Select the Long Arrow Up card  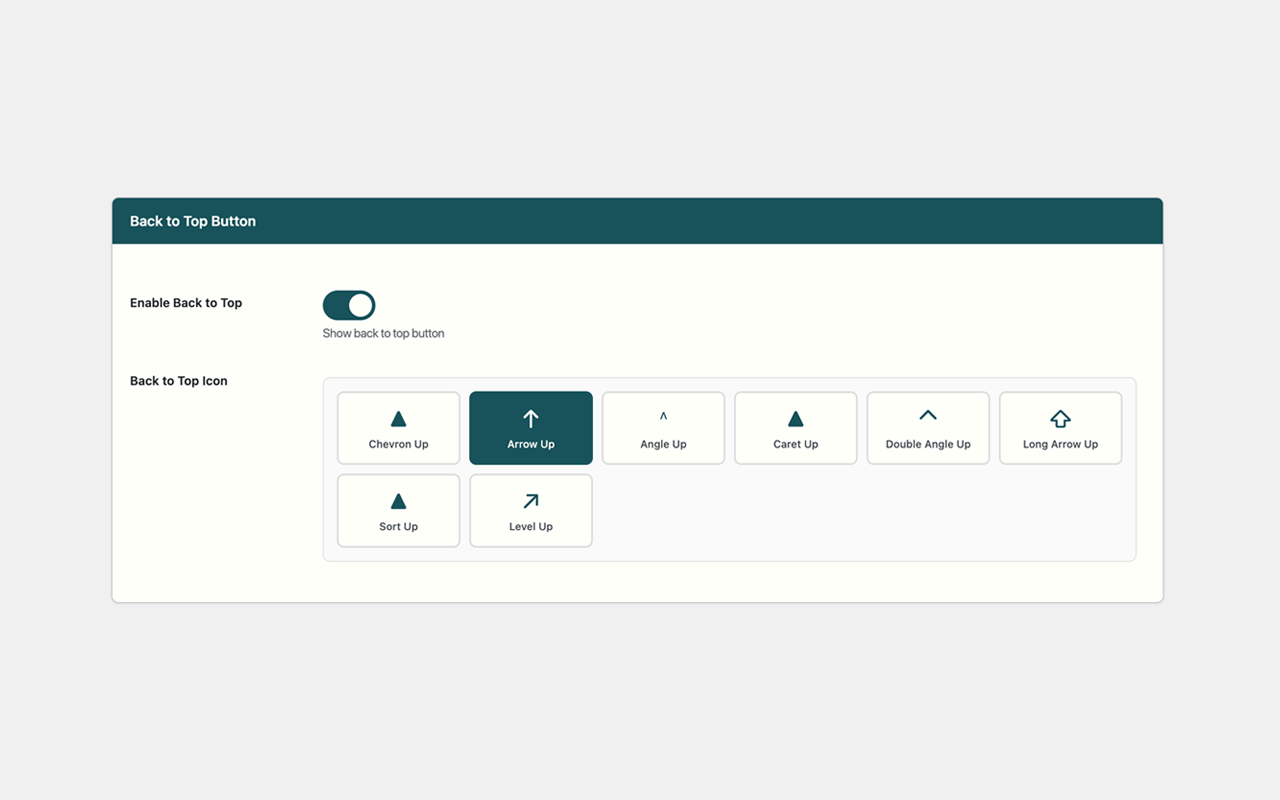(x=1060, y=428)
